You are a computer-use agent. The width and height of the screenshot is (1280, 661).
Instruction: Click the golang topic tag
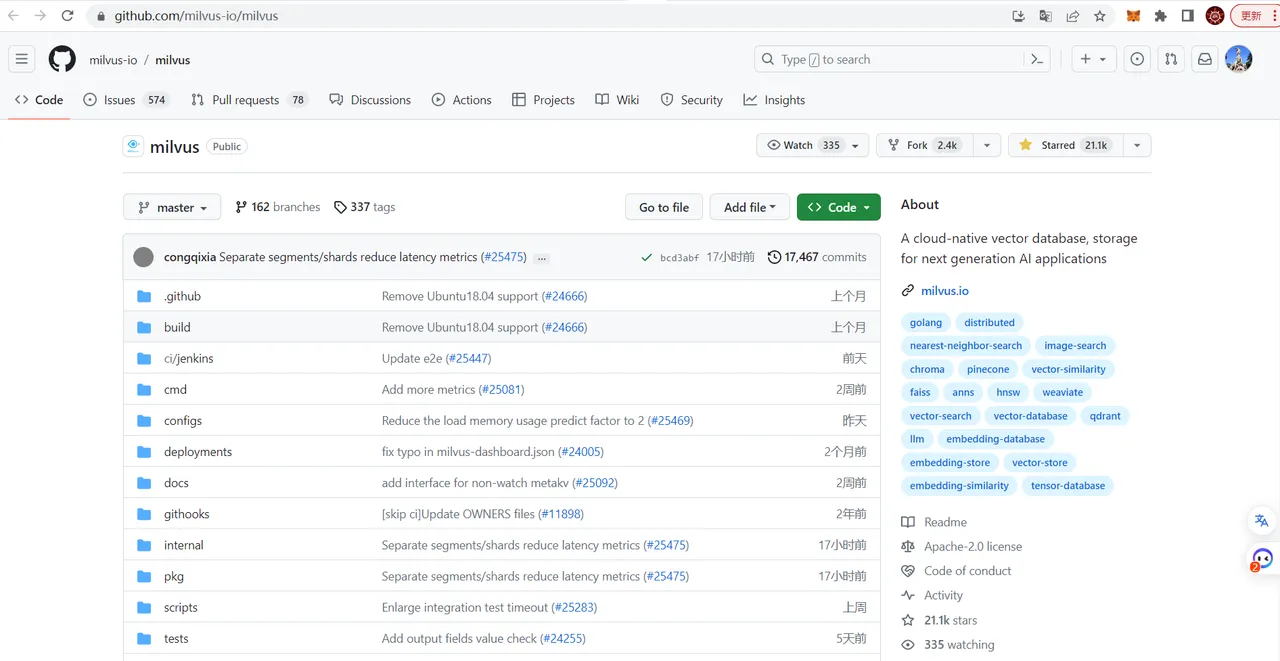[926, 322]
